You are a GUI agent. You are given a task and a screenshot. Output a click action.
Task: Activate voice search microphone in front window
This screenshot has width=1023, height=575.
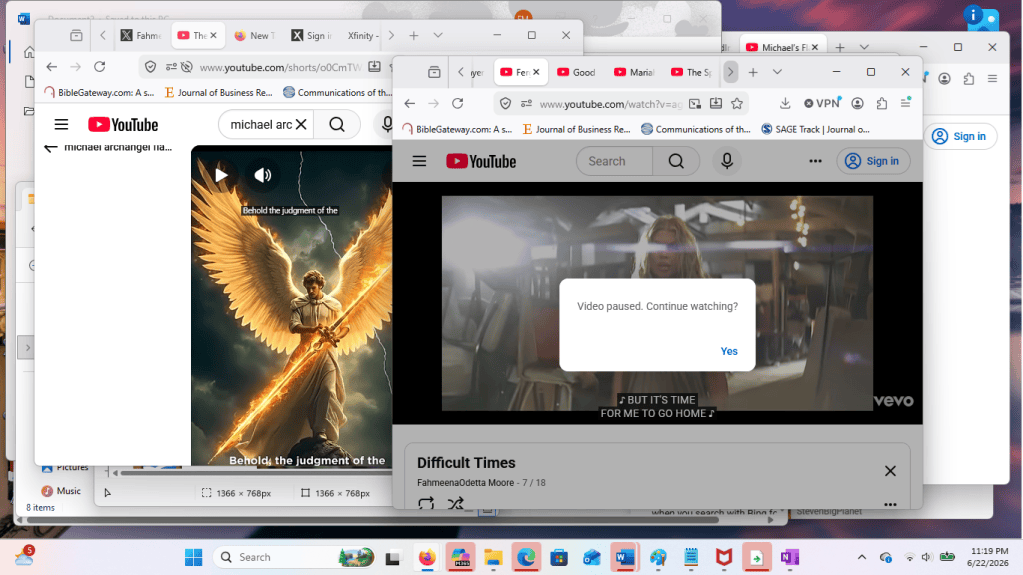tap(727, 161)
